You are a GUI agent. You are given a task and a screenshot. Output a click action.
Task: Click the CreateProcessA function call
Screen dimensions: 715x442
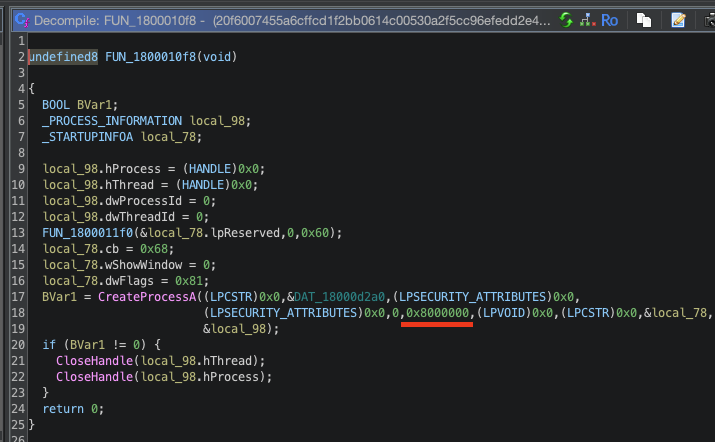147,296
